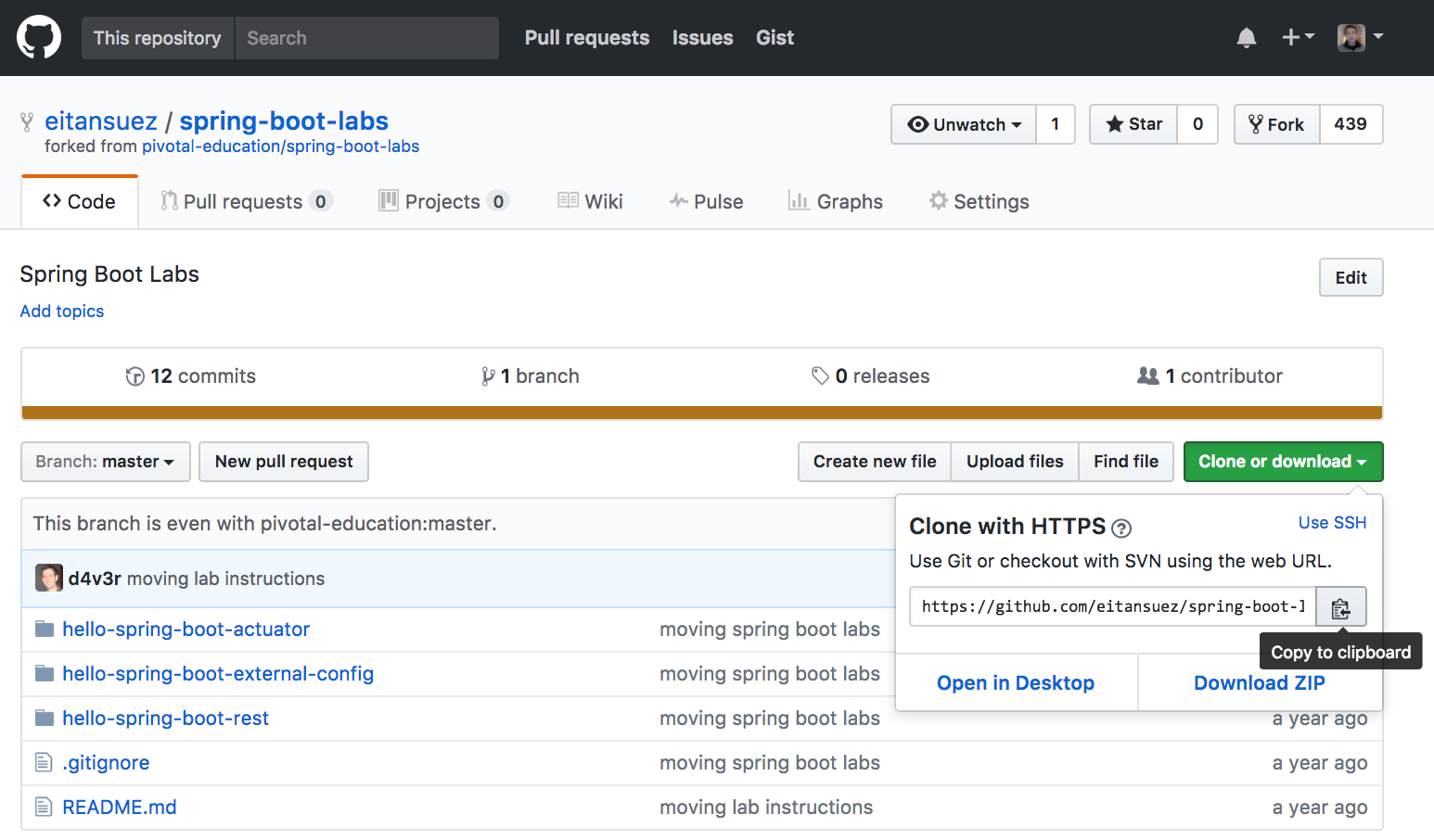The width and height of the screenshot is (1434, 840).
Task: Open the Projects tab
Action: coord(444,202)
